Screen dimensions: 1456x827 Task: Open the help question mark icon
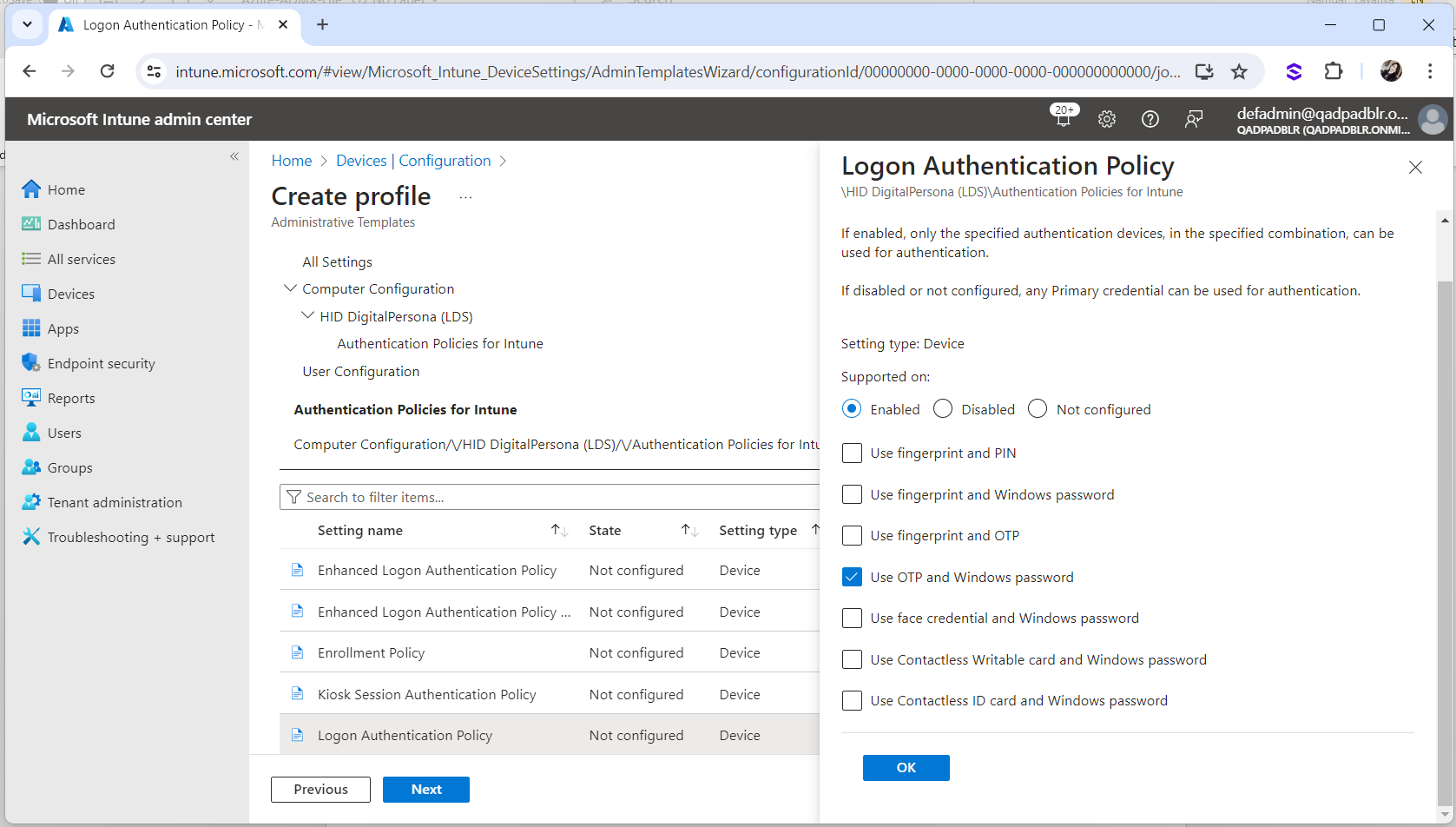tap(1150, 119)
